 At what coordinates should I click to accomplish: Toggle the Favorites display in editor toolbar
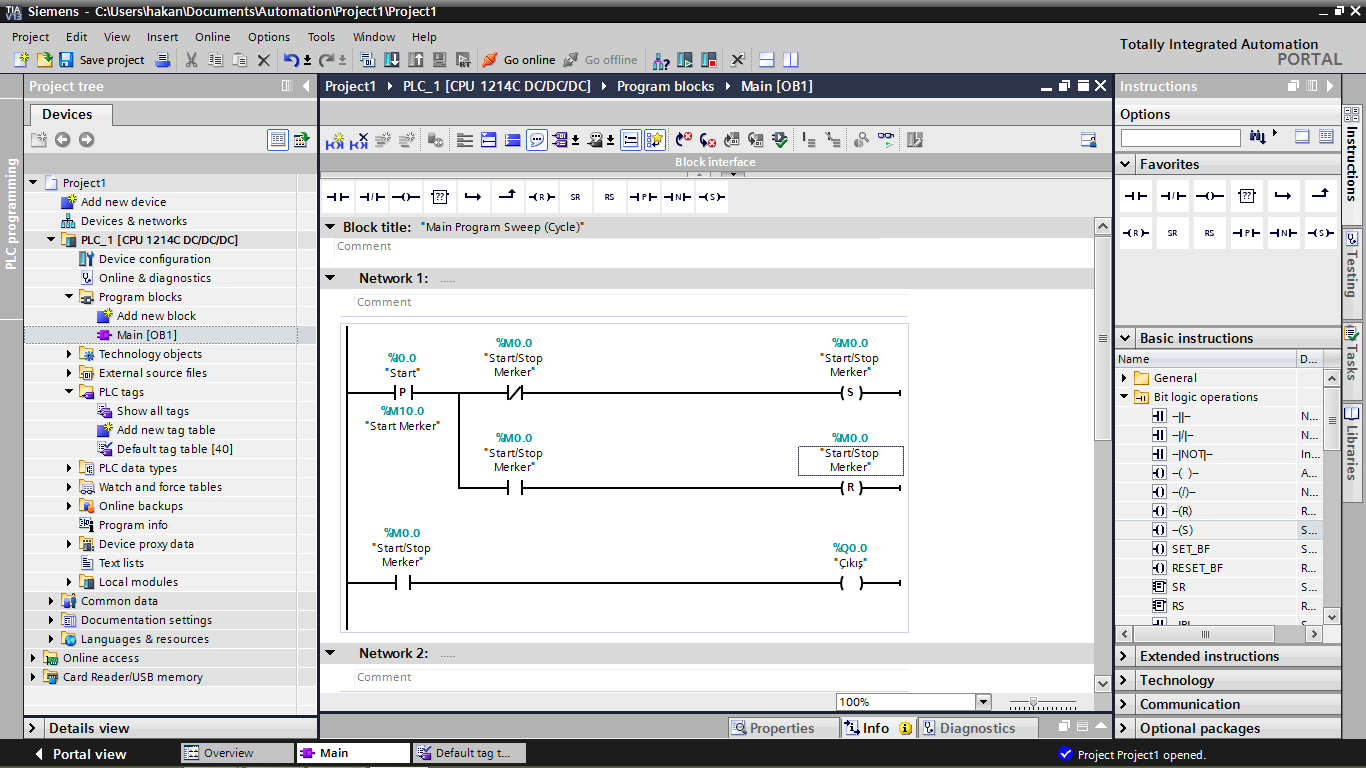coord(655,141)
